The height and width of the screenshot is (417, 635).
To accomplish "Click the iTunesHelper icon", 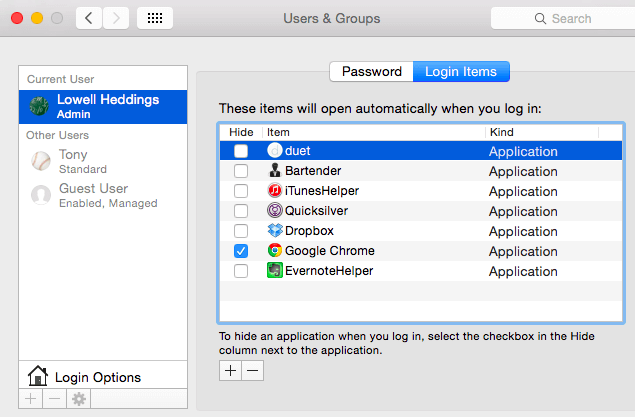I will [x=275, y=191].
